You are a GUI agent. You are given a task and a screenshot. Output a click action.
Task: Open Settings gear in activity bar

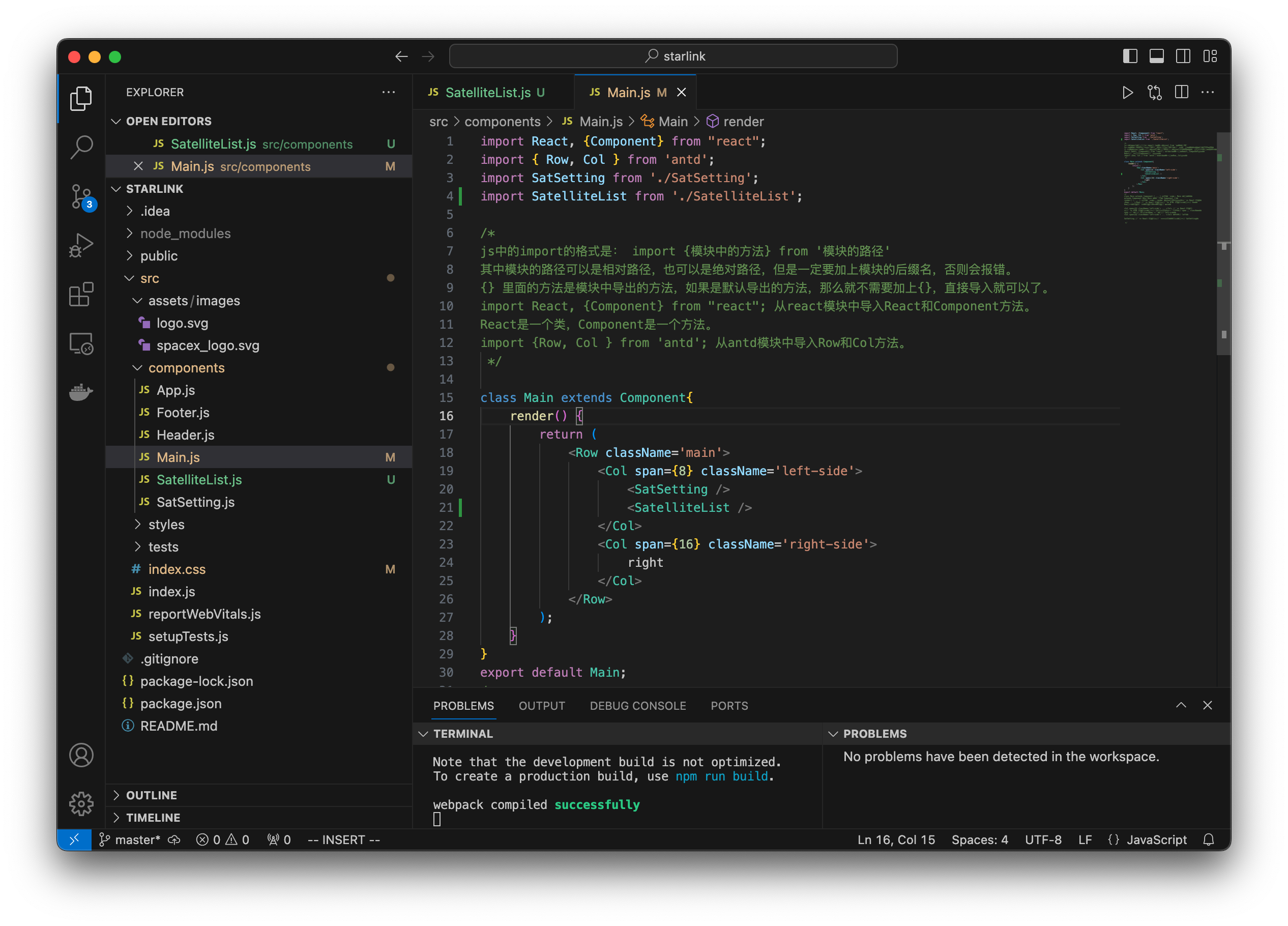coord(81,804)
